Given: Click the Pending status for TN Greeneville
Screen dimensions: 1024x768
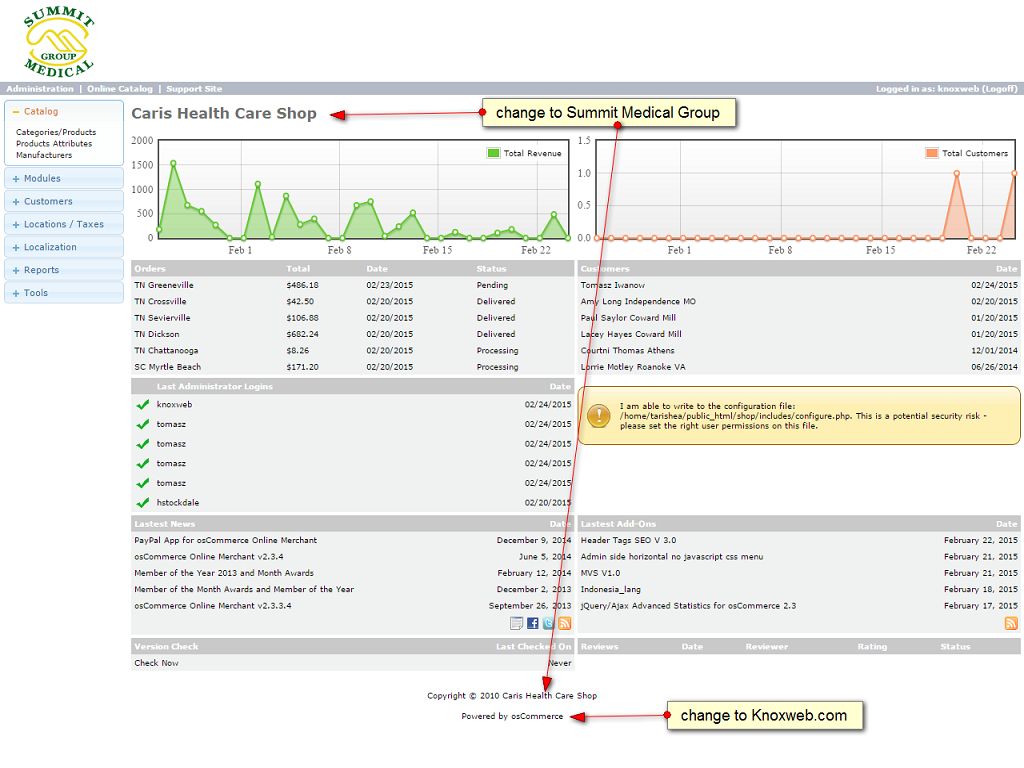Looking at the screenshot, I should 492,285.
